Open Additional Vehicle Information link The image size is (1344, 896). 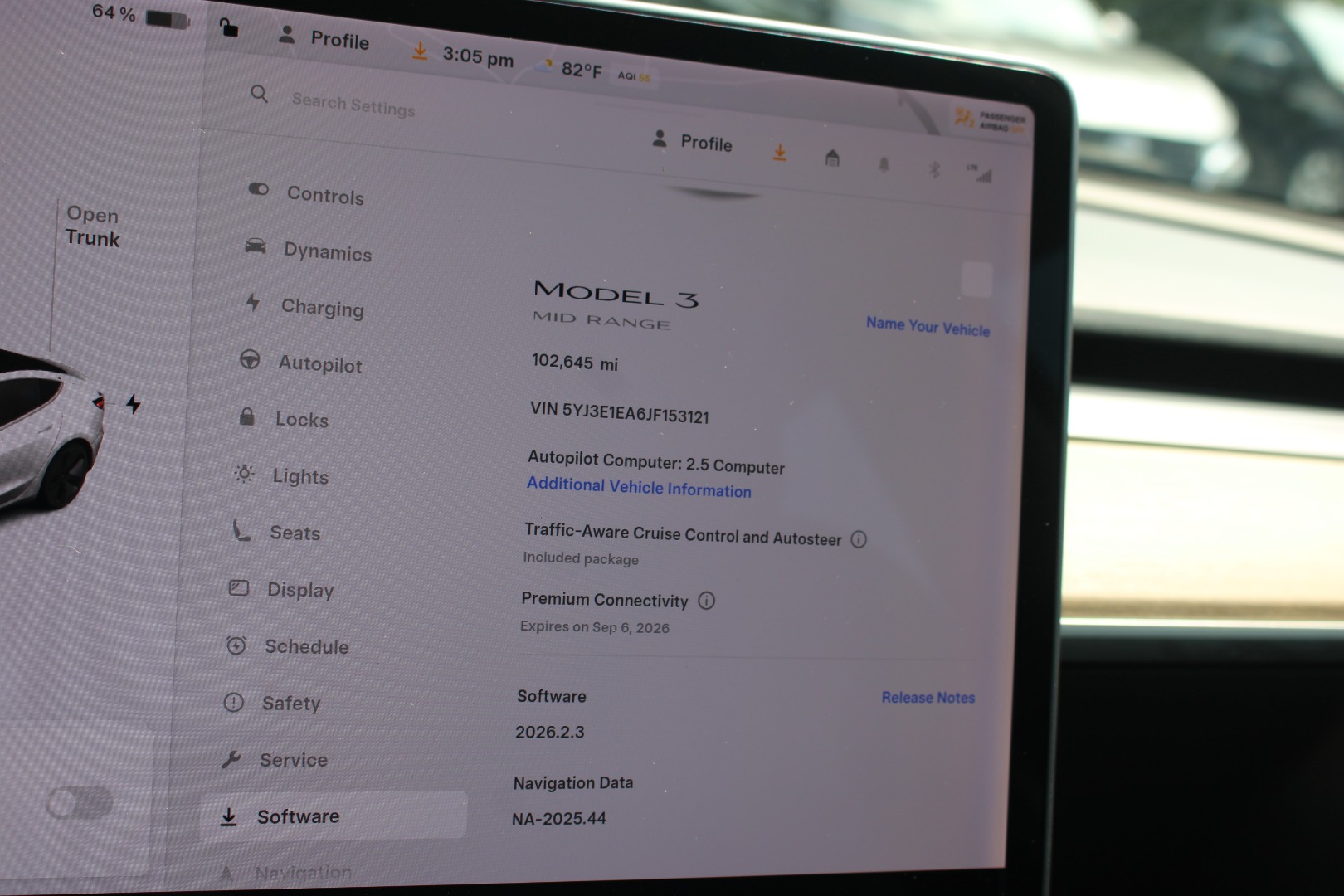639,487
